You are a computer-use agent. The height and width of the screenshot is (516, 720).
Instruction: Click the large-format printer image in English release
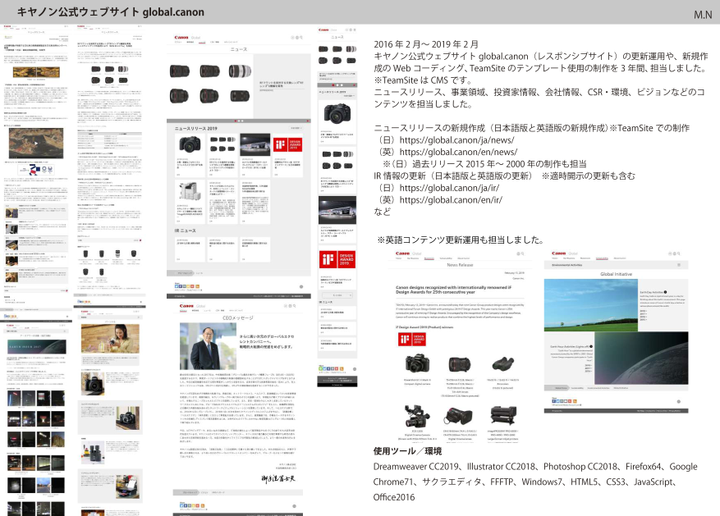[503, 415]
